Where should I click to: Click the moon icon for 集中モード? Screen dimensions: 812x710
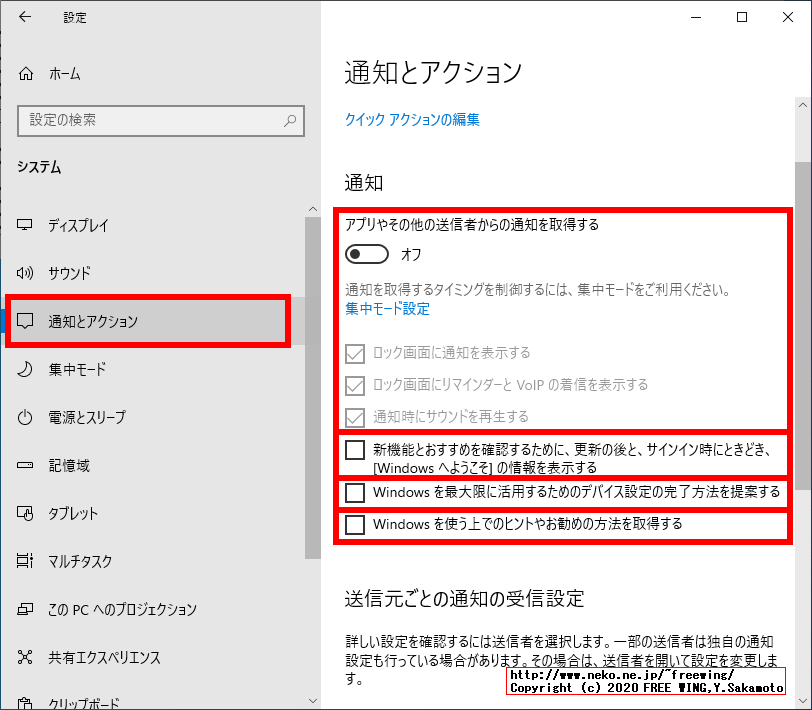pos(25,369)
